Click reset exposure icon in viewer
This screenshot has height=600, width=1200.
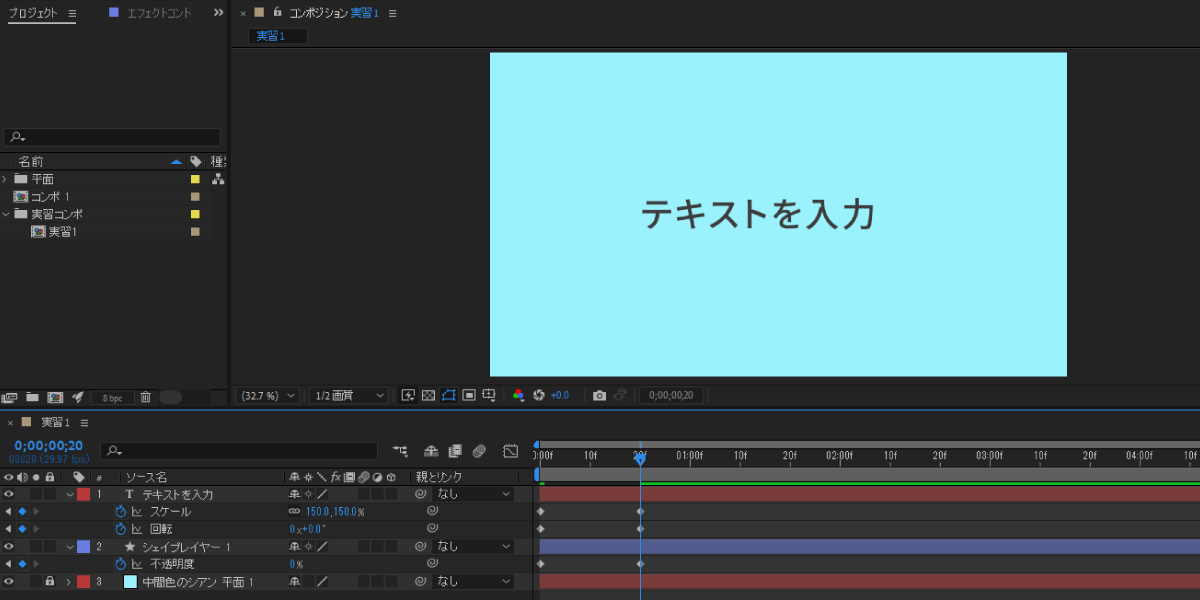[539, 395]
